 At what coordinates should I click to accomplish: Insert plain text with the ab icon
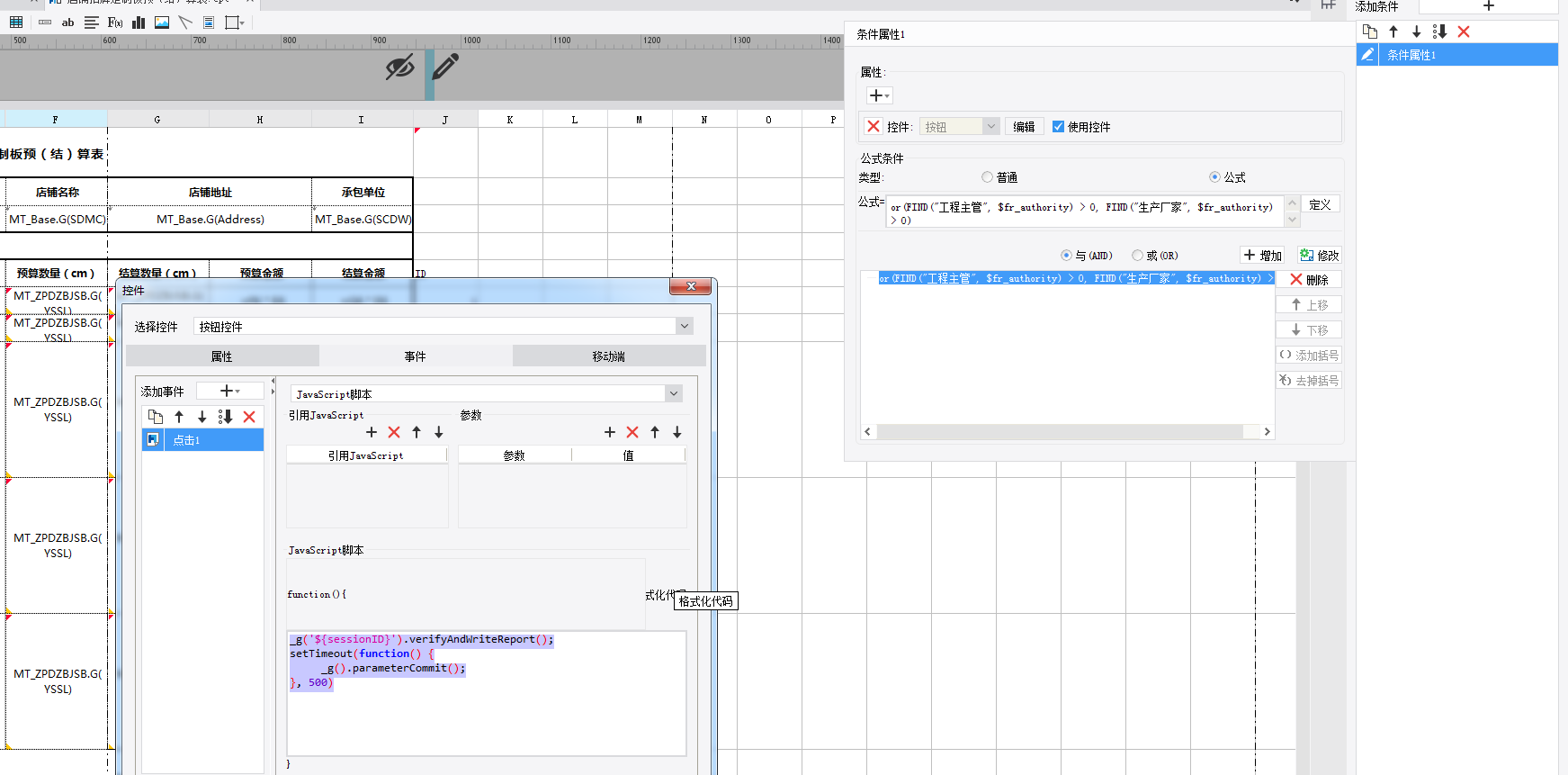click(x=67, y=23)
